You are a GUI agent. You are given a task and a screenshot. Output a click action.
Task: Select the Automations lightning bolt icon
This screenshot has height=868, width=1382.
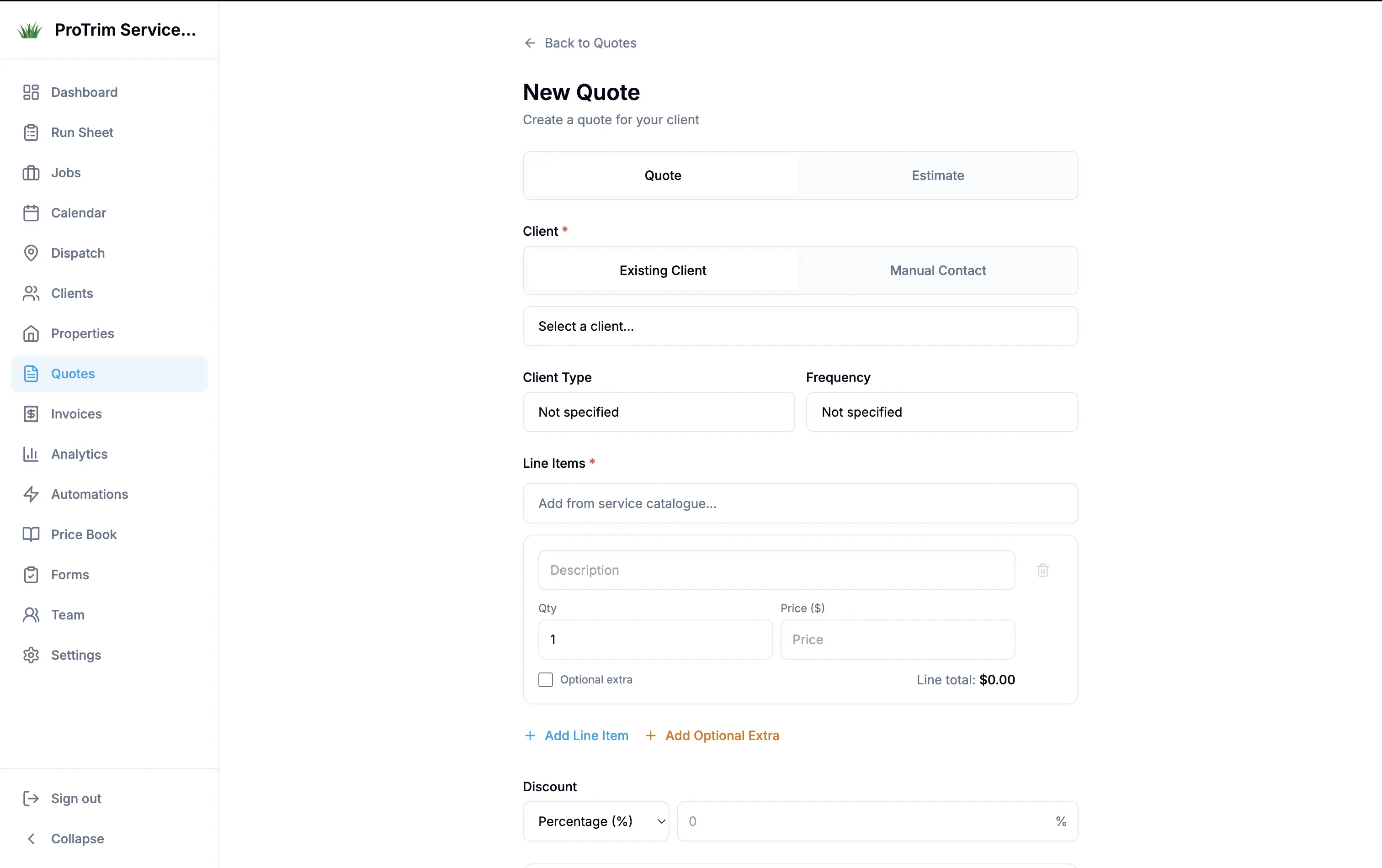pos(31,494)
